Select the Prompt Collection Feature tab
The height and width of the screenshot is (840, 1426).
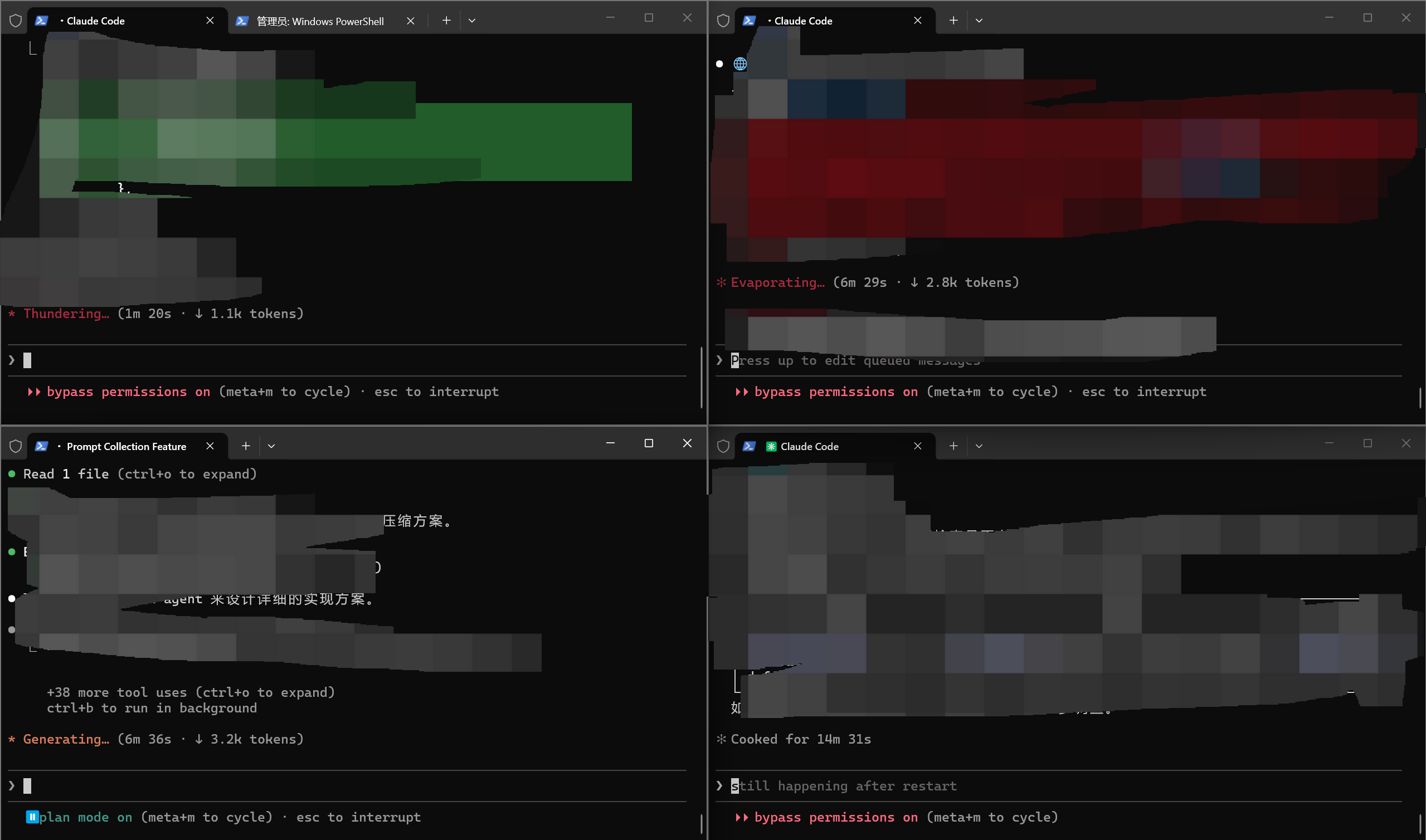click(126, 446)
